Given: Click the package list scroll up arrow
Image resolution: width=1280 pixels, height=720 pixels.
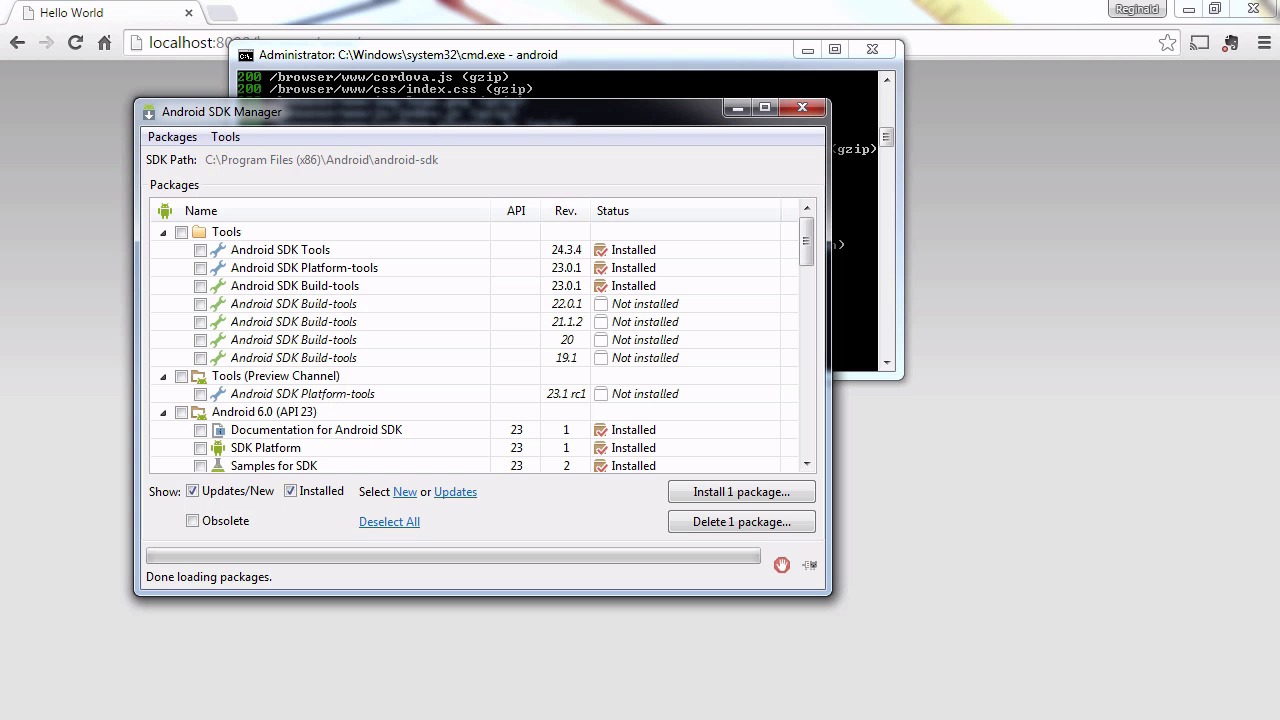Looking at the screenshot, I should click(x=806, y=209).
